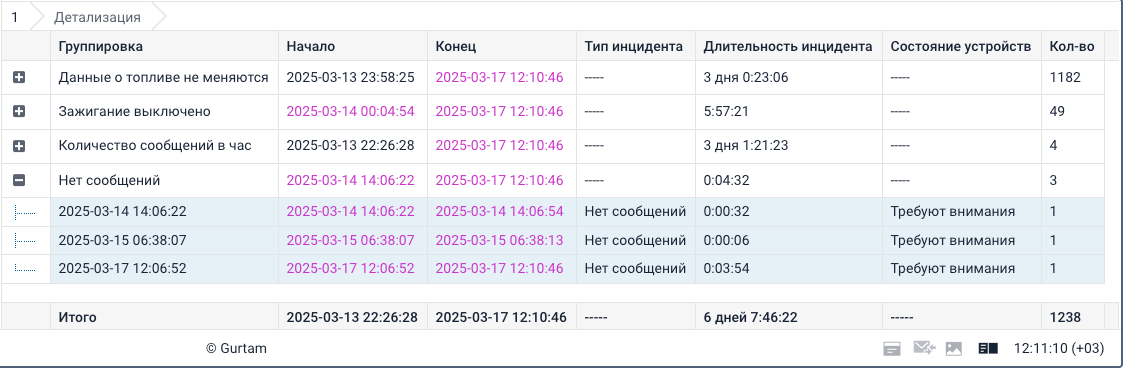
Task: Open the picture icon in the footer
Action: [953, 349]
